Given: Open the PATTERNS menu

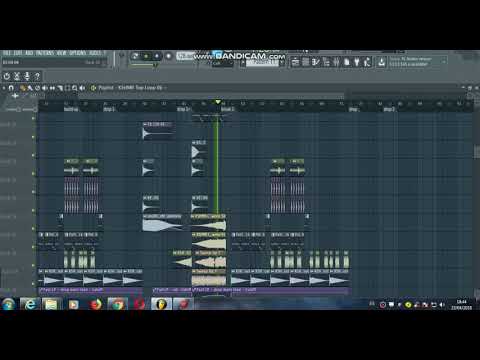Looking at the screenshot, I should 45,53.
